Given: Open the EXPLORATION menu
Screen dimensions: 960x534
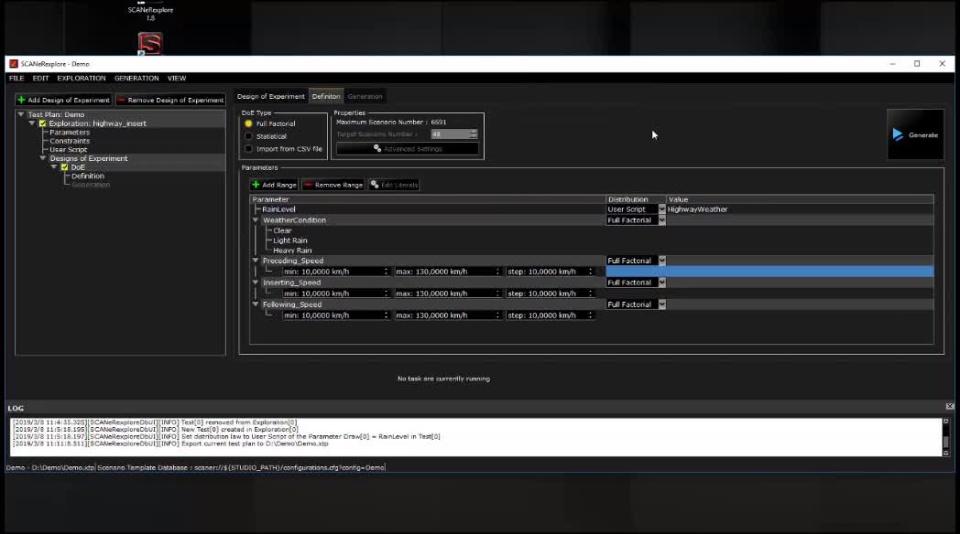Looking at the screenshot, I should pyautogui.click(x=81, y=78).
